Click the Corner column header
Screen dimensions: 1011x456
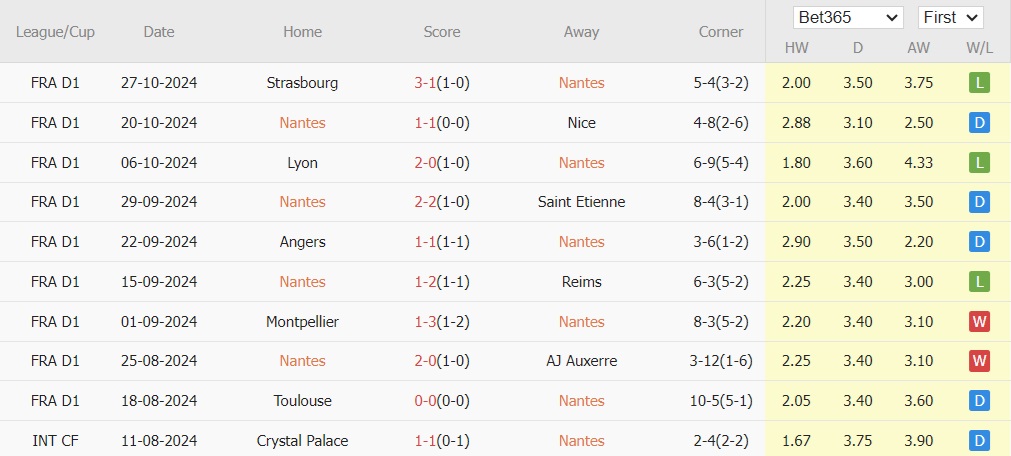720,32
